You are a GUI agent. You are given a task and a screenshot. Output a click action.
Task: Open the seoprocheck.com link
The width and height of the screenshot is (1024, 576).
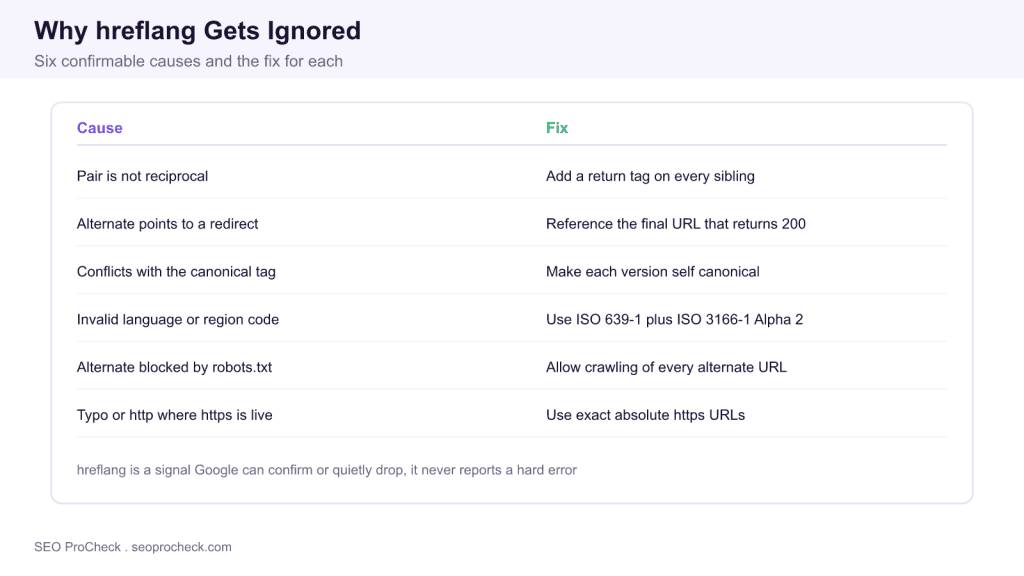[x=182, y=547]
